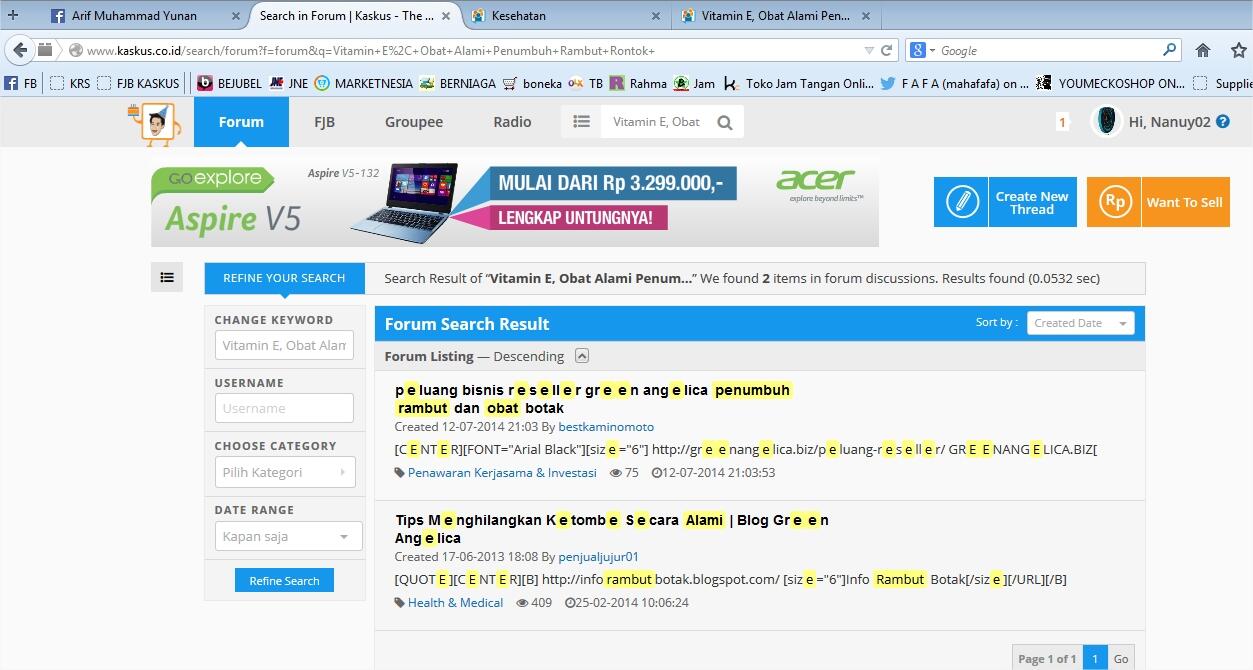Open the boneka bookmark

[532, 84]
